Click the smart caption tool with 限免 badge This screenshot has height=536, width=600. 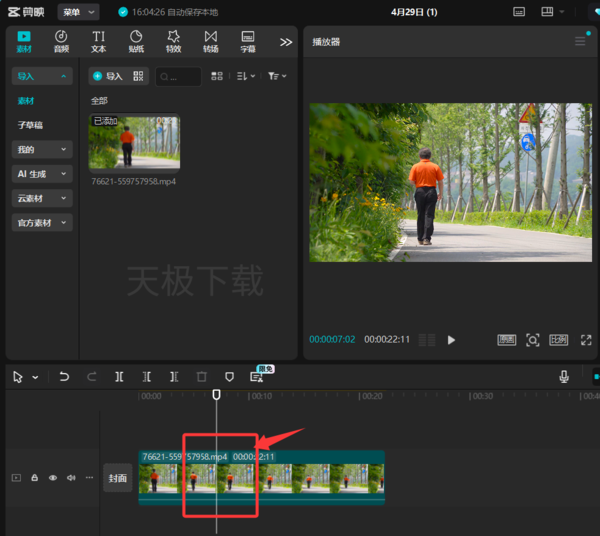click(257, 377)
